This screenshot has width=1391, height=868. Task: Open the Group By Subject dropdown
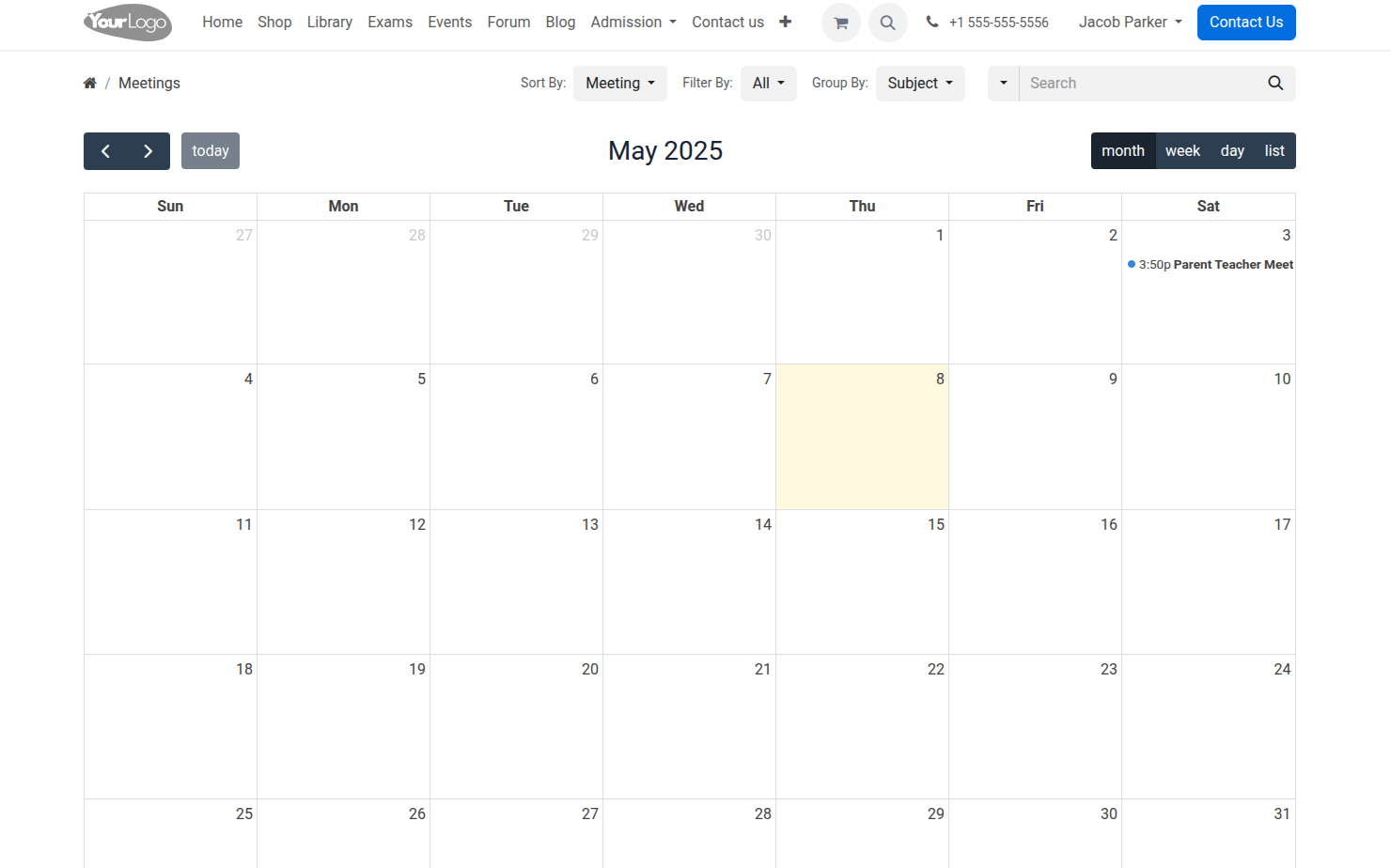tap(919, 84)
